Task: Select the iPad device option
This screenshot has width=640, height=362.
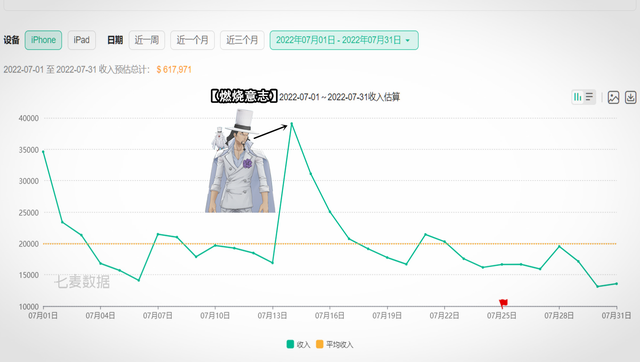Action: 82,40
